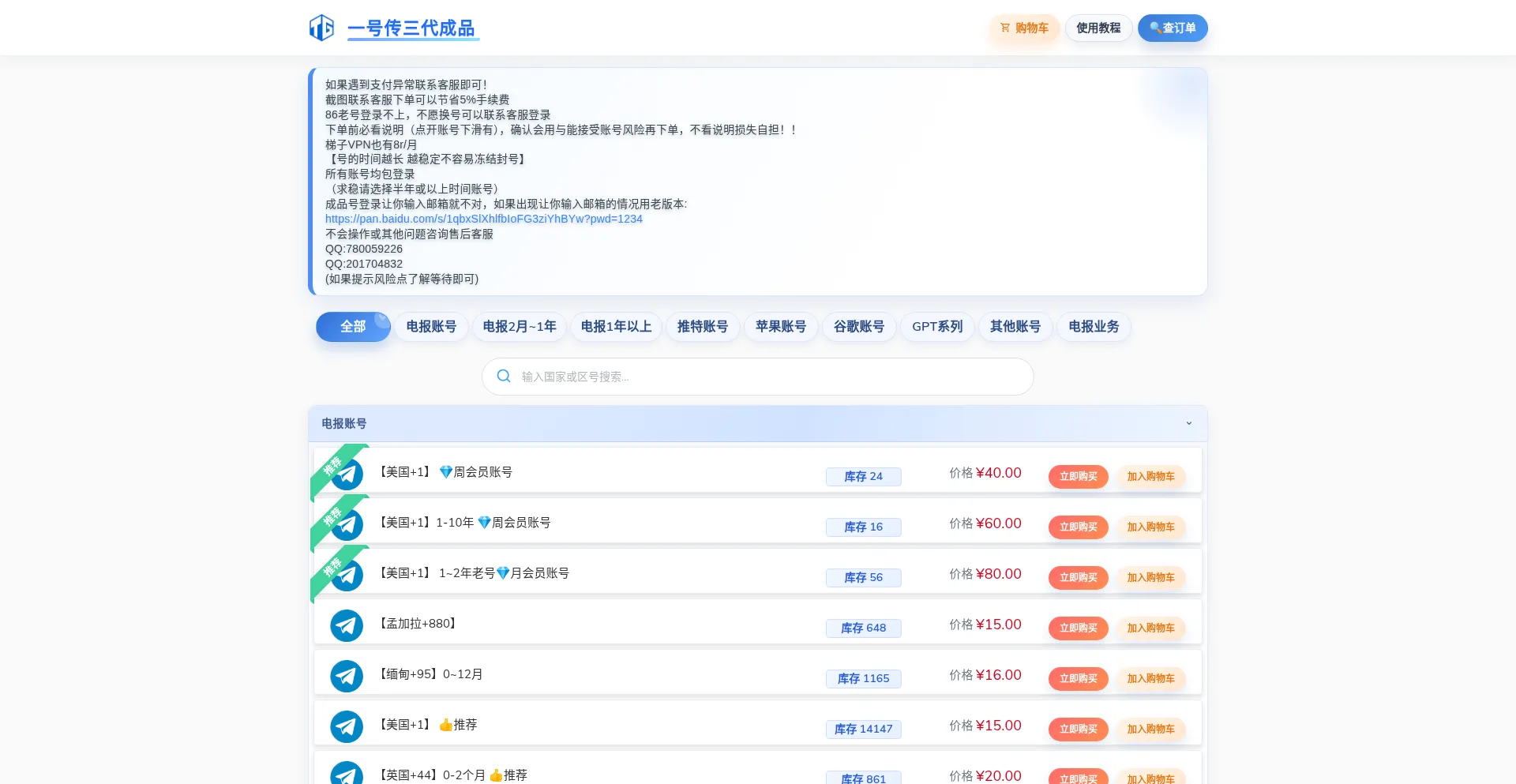Viewport: 1516px width, 784px height.
Task: Open the 电报1年以上 tab
Action: (x=616, y=327)
